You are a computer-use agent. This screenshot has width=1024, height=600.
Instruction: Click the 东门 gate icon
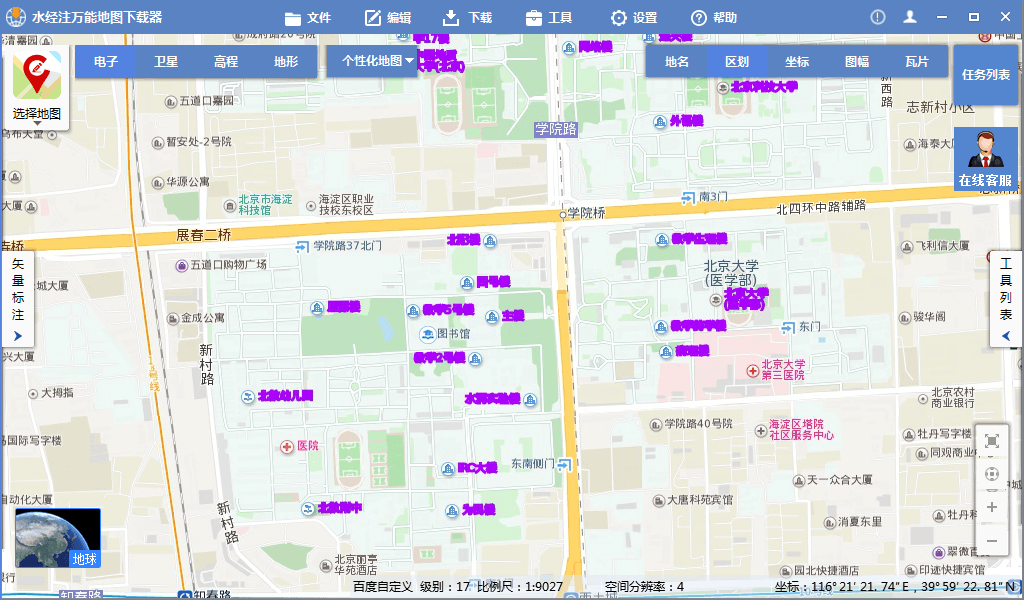pyautogui.click(x=789, y=326)
